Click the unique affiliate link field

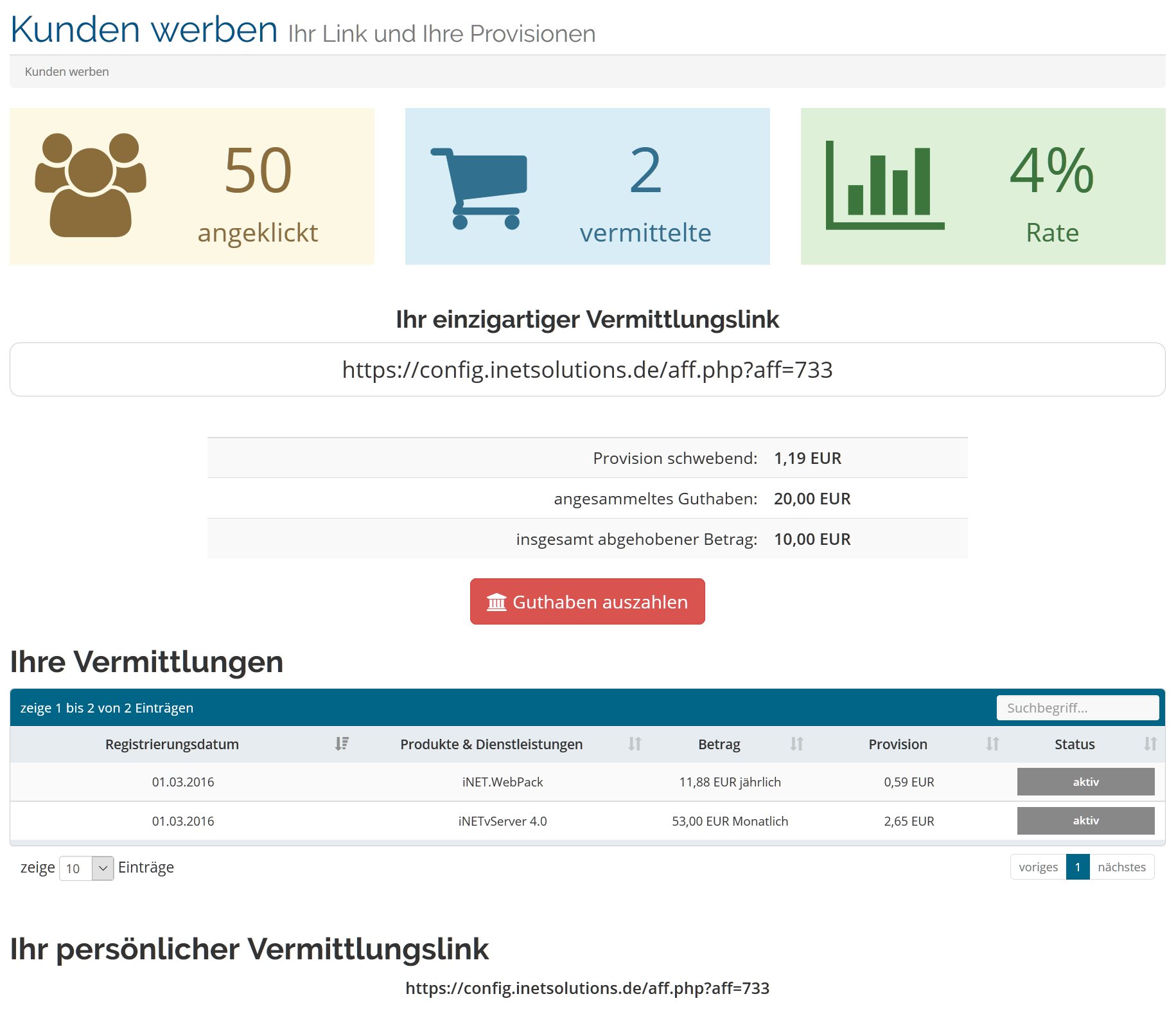coord(587,369)
